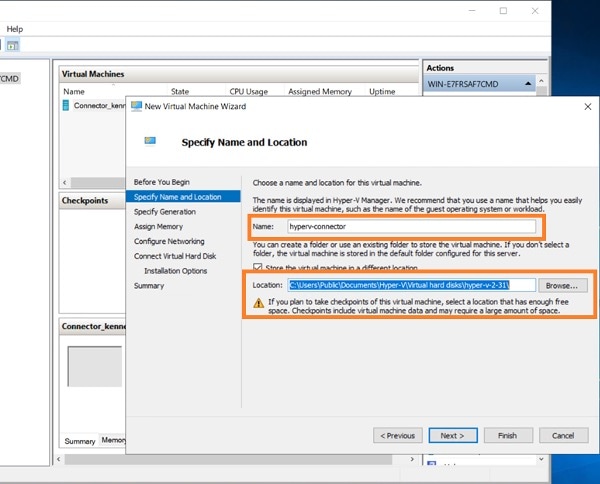Image resolution: width=600 pixels, height=484 pixels.
Task: Click the Location path field
Action: [411, 285]
